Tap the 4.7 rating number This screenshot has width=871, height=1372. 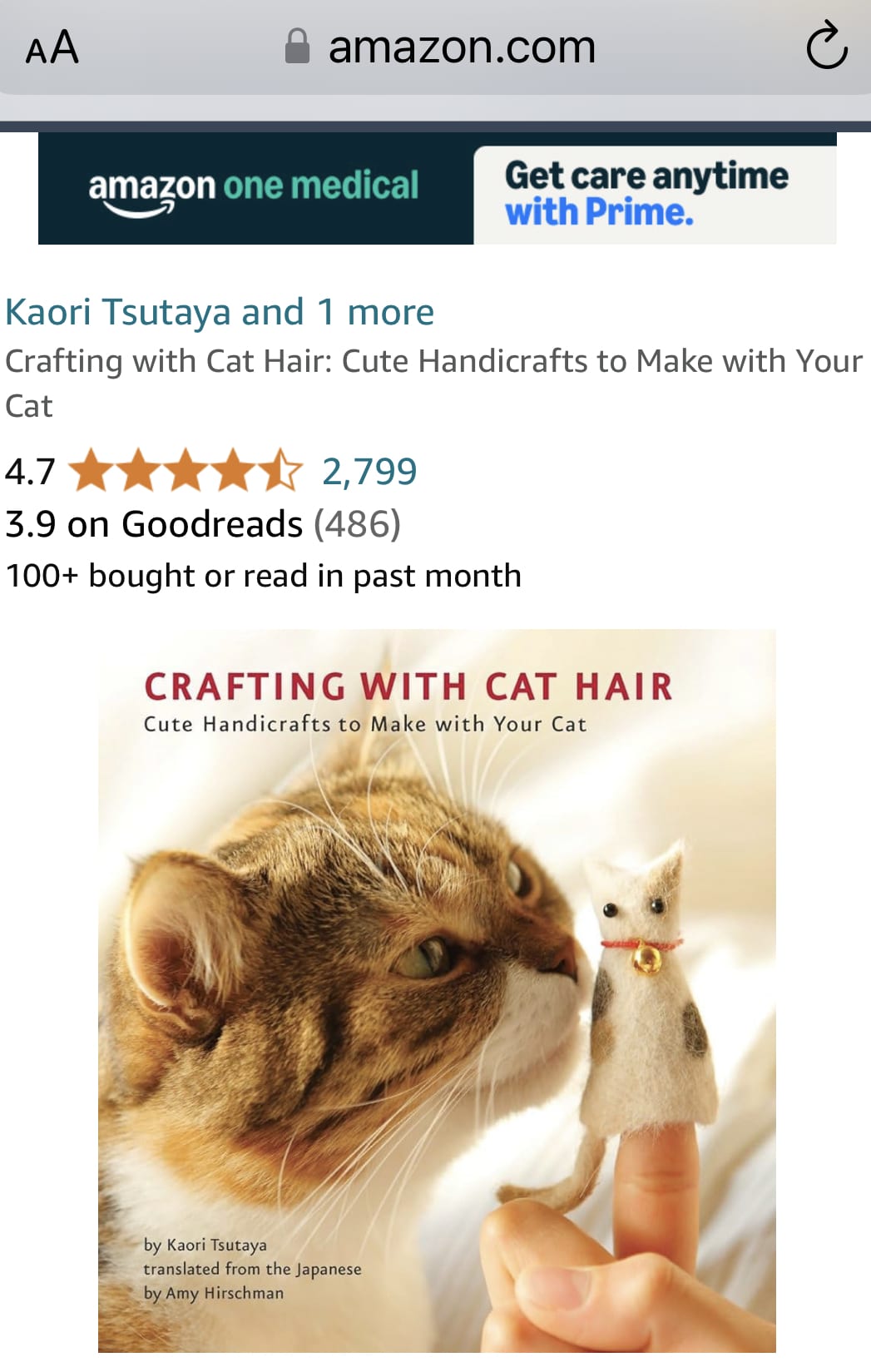tap(30, 472)
